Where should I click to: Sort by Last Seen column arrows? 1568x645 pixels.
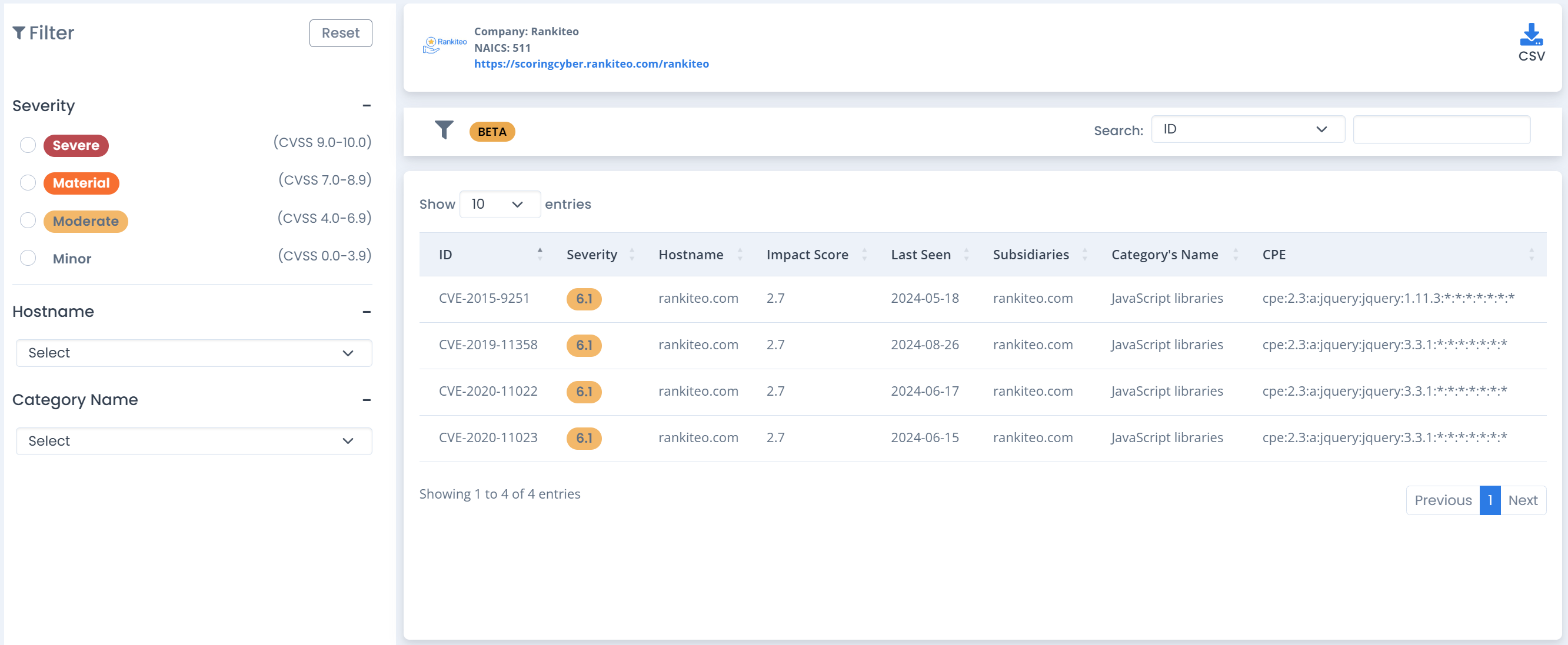[966, 255]
